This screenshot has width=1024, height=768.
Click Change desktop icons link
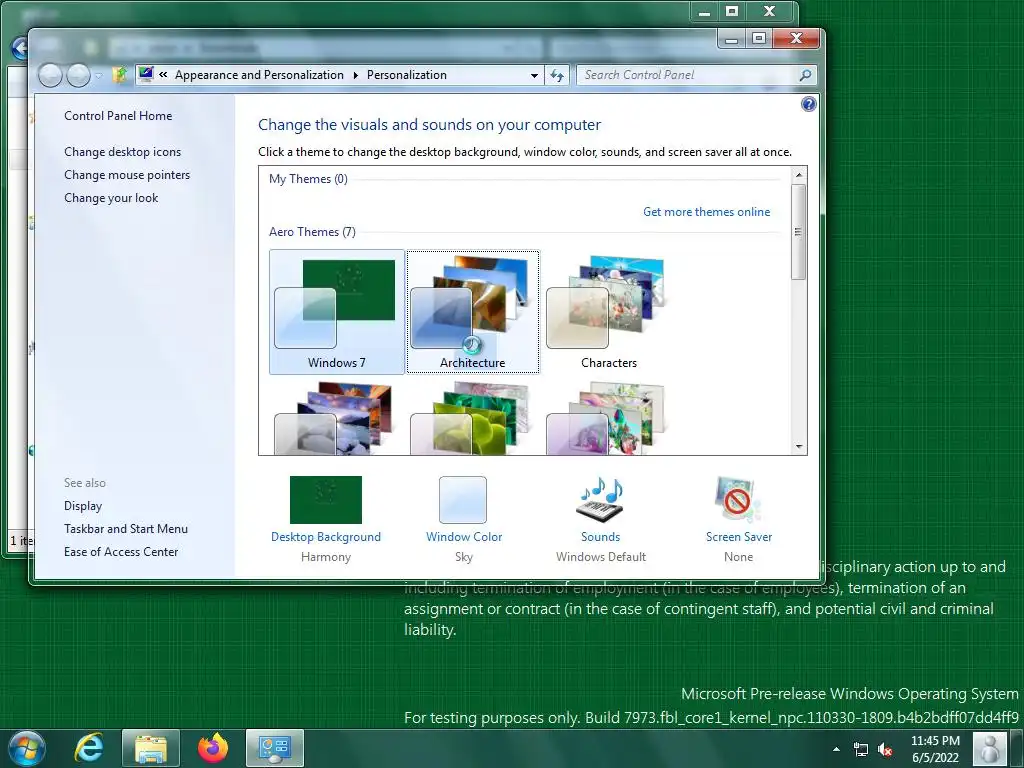coord(122,152)
